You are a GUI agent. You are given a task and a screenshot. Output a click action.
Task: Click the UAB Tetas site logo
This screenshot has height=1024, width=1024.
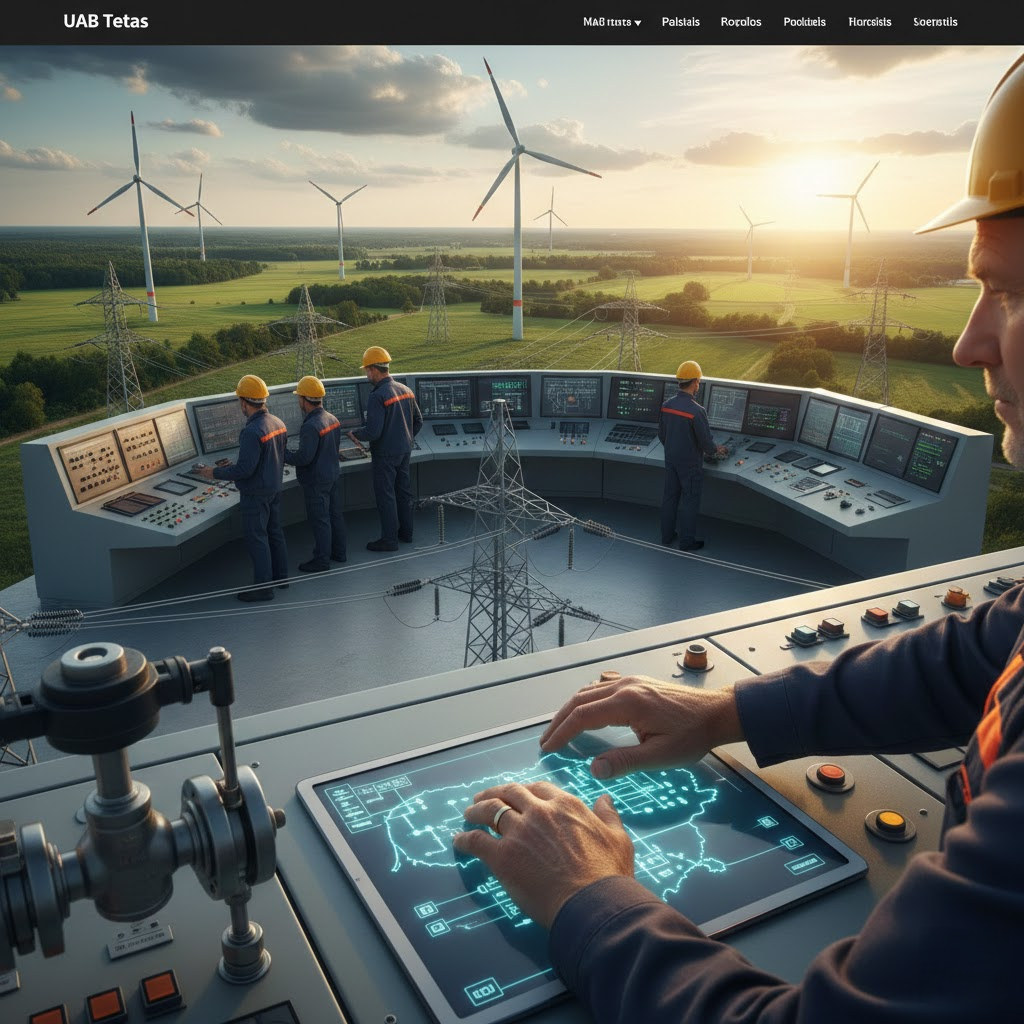(105, 21)
